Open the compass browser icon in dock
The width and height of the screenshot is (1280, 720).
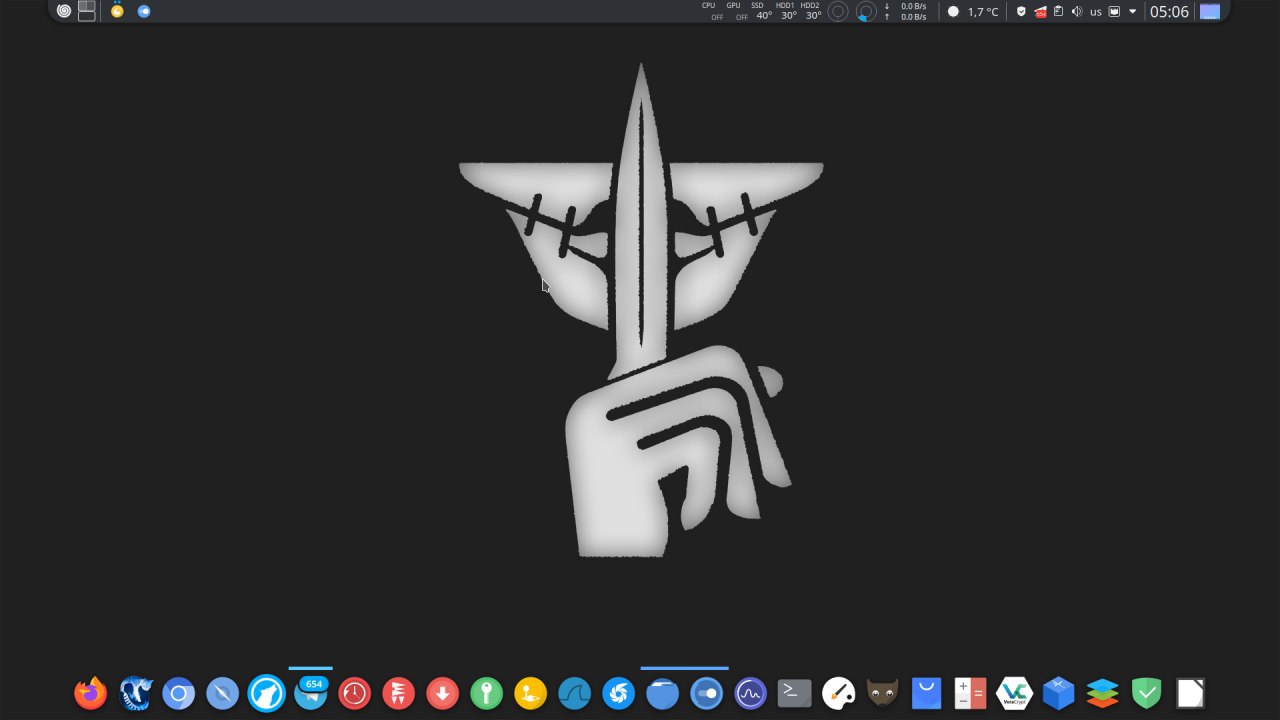[223, 693]
